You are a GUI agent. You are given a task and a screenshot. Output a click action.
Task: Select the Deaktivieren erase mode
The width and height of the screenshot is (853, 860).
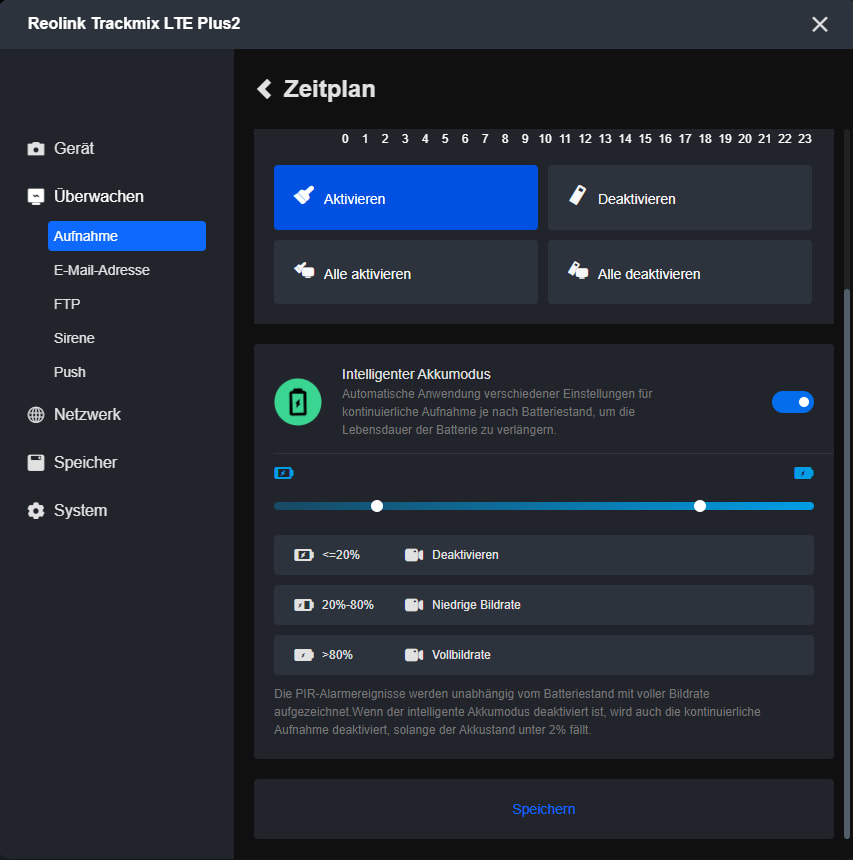pyautogui.click(x=680, y=197)
